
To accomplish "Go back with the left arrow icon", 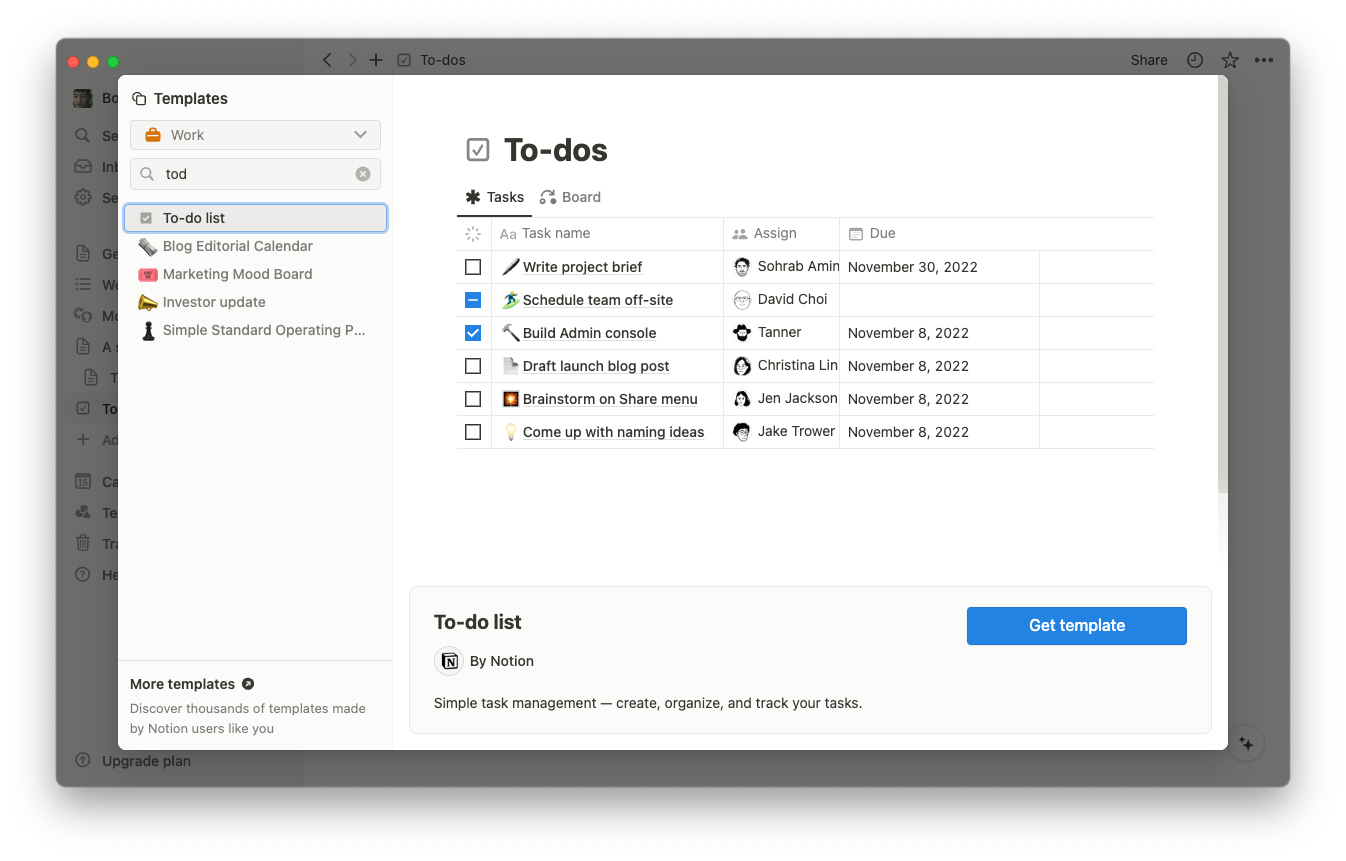I will pos(328,60).
